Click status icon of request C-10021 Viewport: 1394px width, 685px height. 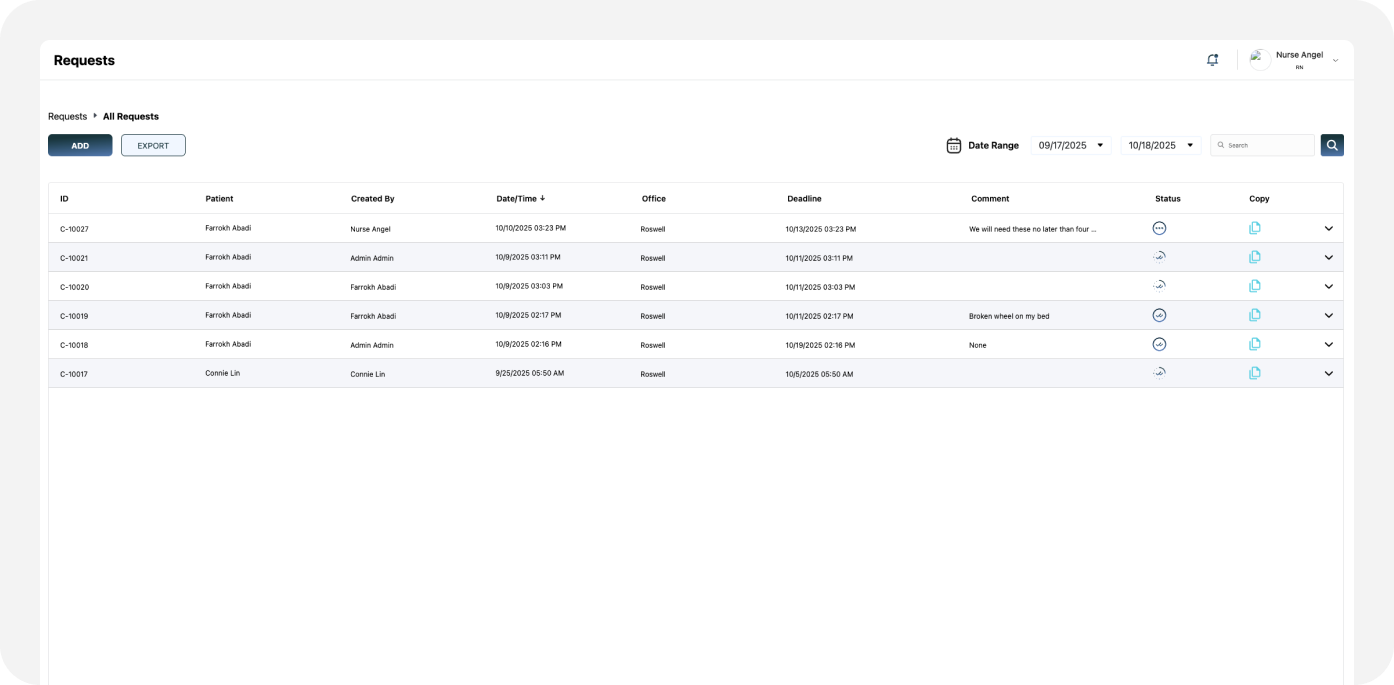click(x=1159, y=257)
